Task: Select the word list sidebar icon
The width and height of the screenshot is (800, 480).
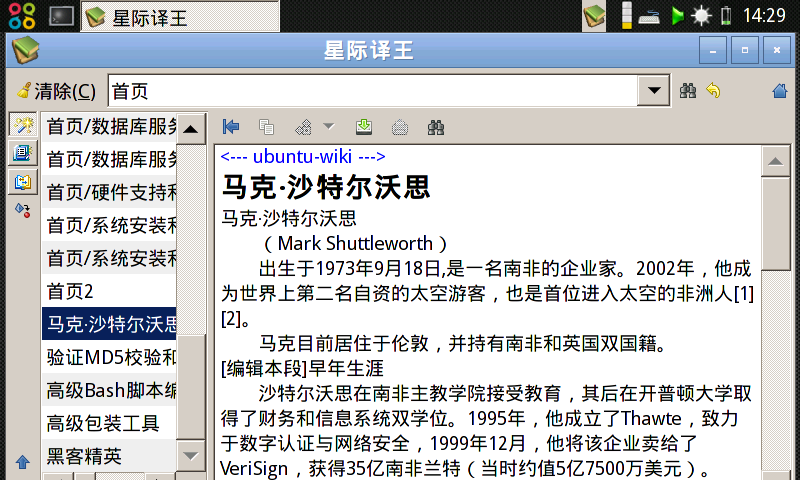Action: [23, 153]
